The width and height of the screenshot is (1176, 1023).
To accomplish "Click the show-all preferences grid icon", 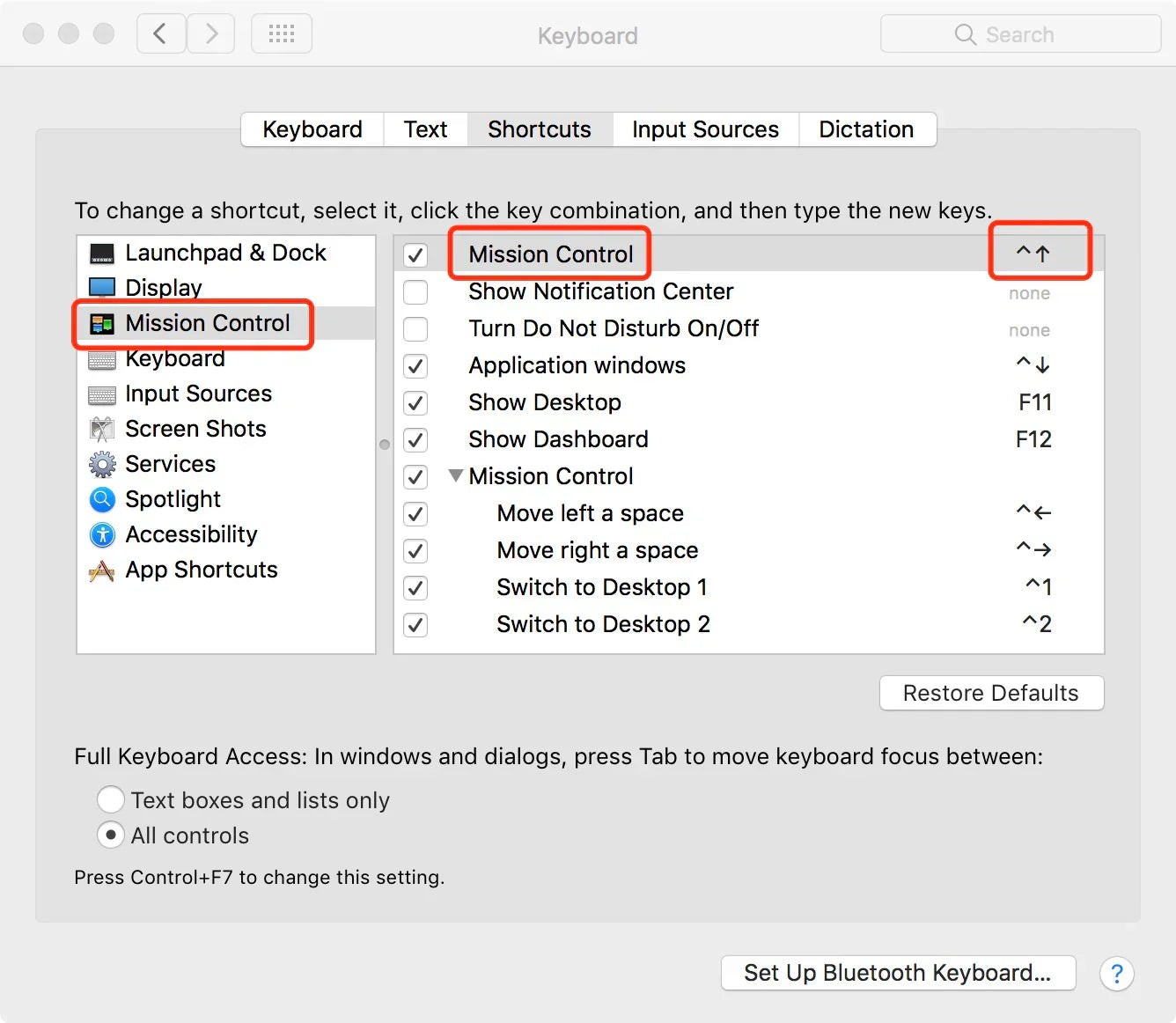I will pos(282,33).
